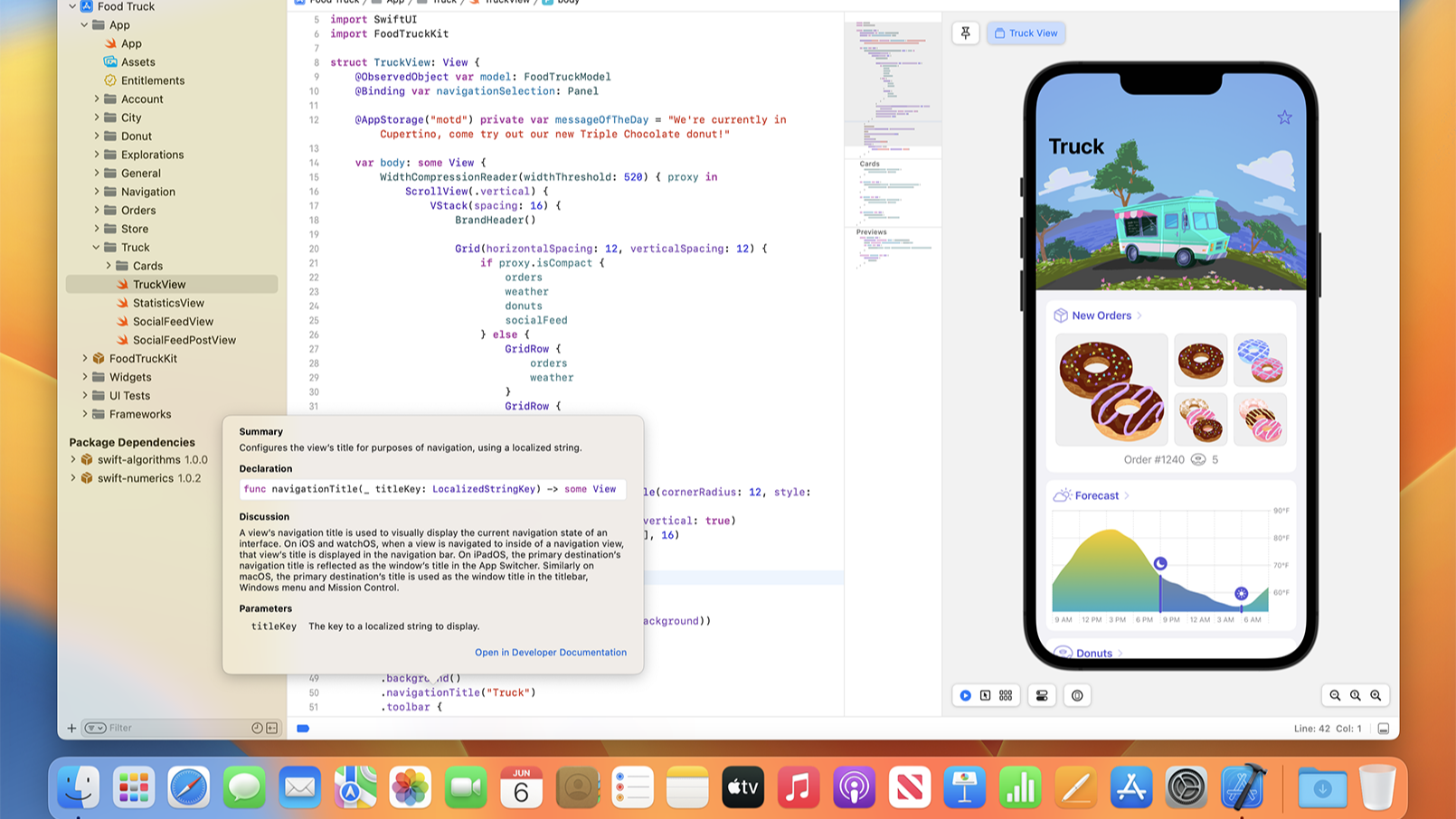Screen dimensions: 1456x819
Task: Show the accessibility inspector for the preview
Action: coord(1077,695)
